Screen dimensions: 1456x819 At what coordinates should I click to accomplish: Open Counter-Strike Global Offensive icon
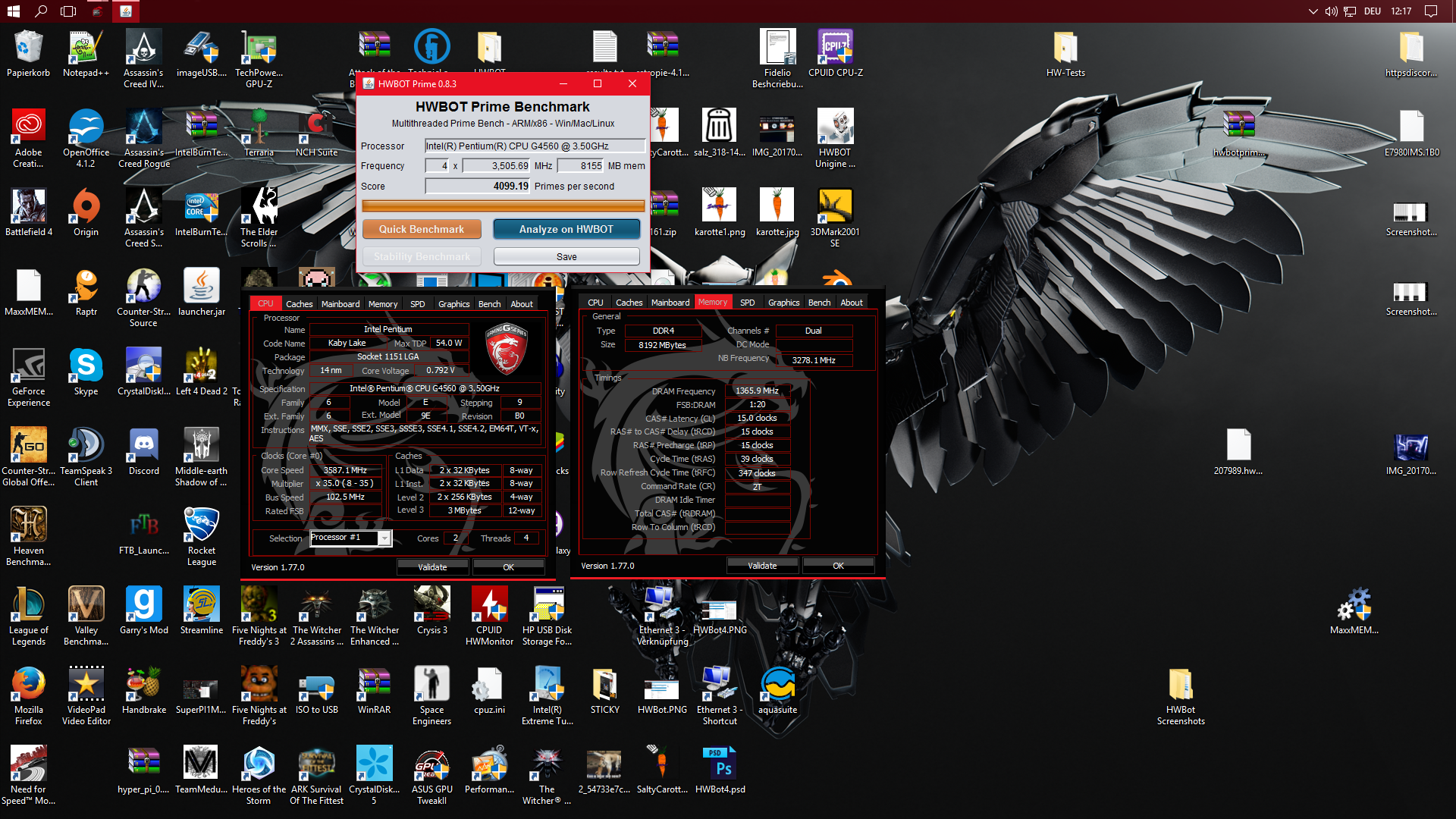[28, 457]
